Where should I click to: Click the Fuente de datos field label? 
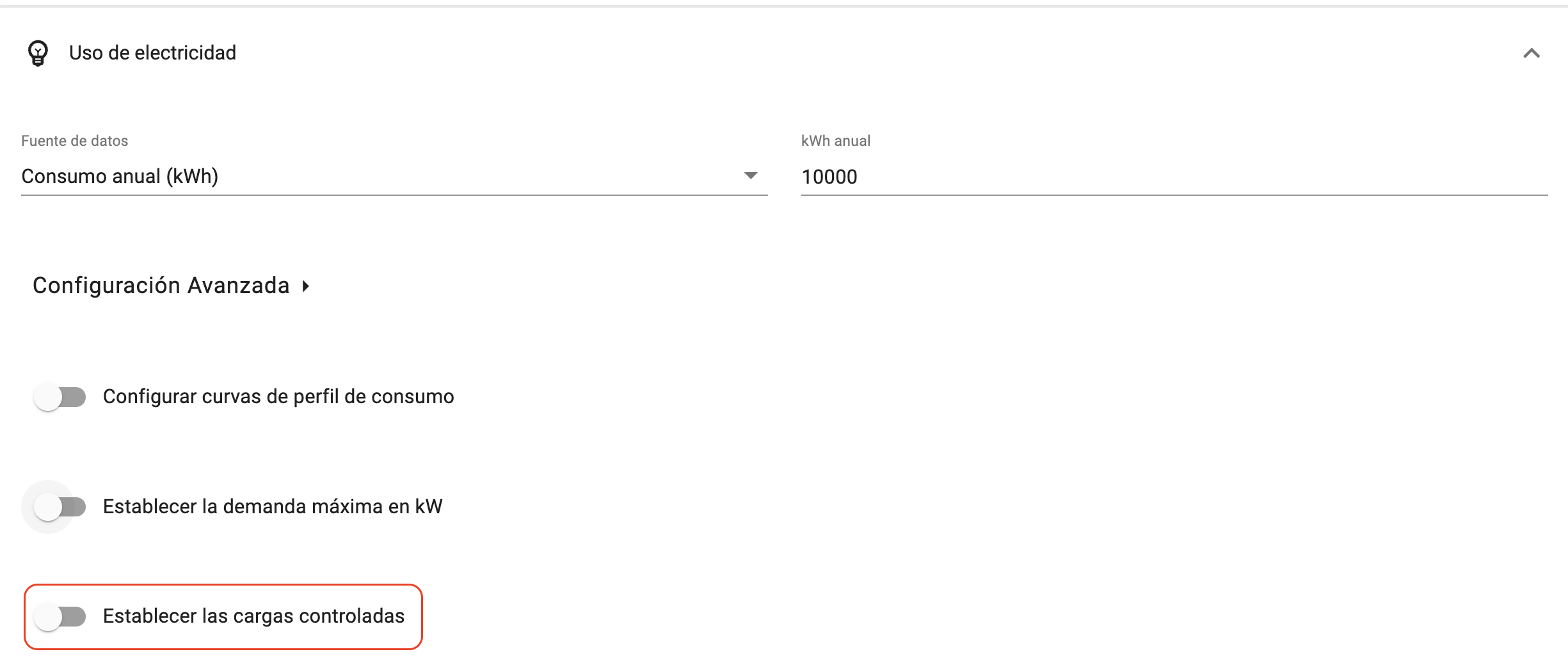(x=75, y=141)
